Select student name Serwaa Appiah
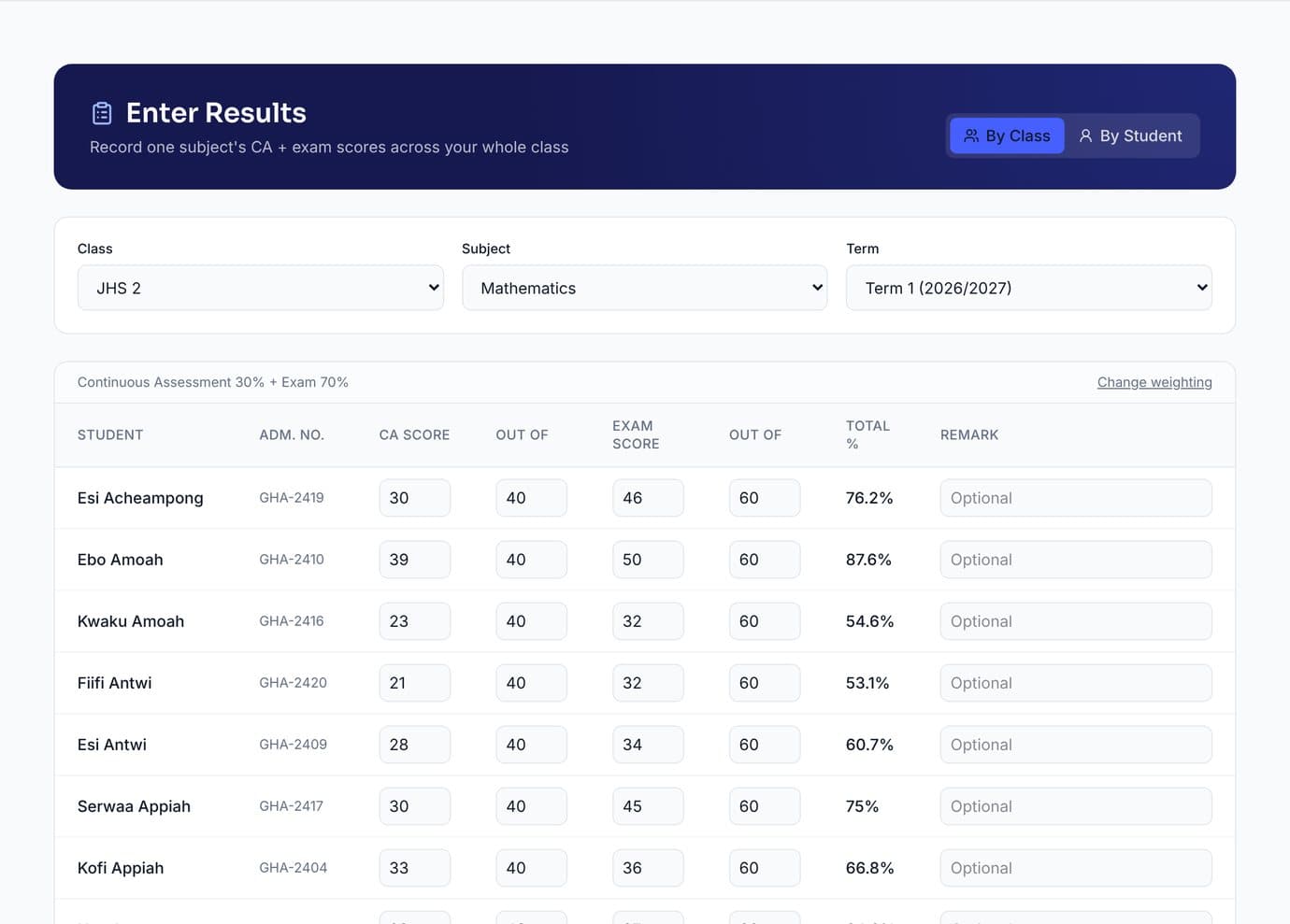Image resolution: width=1290 pixels, height=924 pixels. click(134, 806)
